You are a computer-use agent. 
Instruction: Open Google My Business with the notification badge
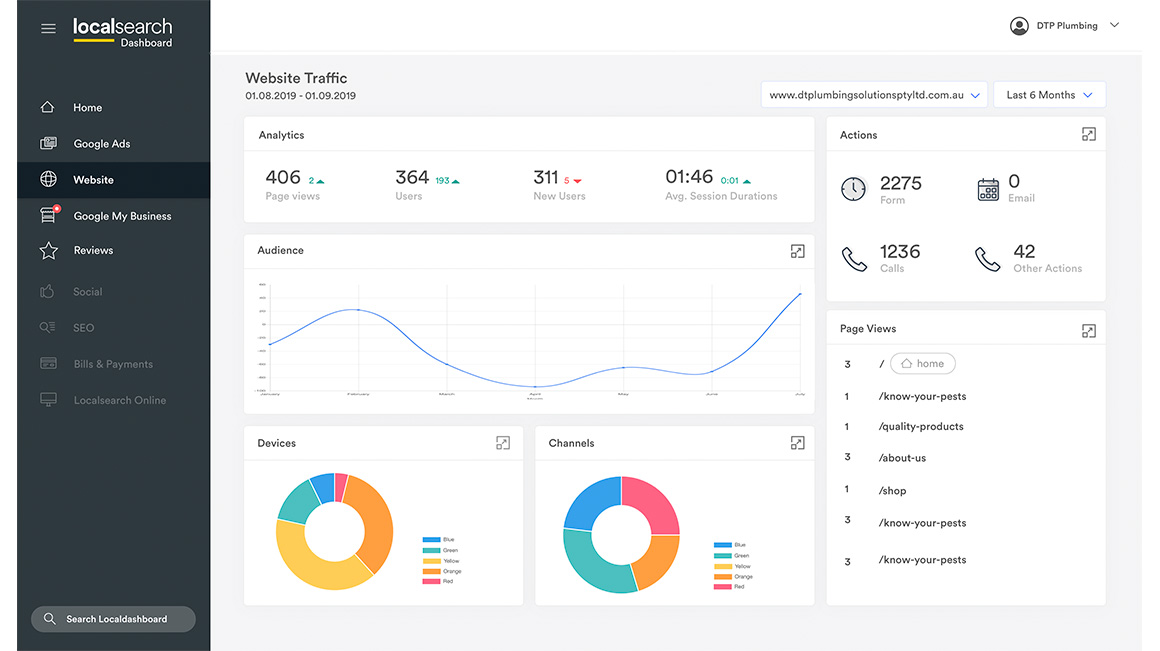point(49,215)
